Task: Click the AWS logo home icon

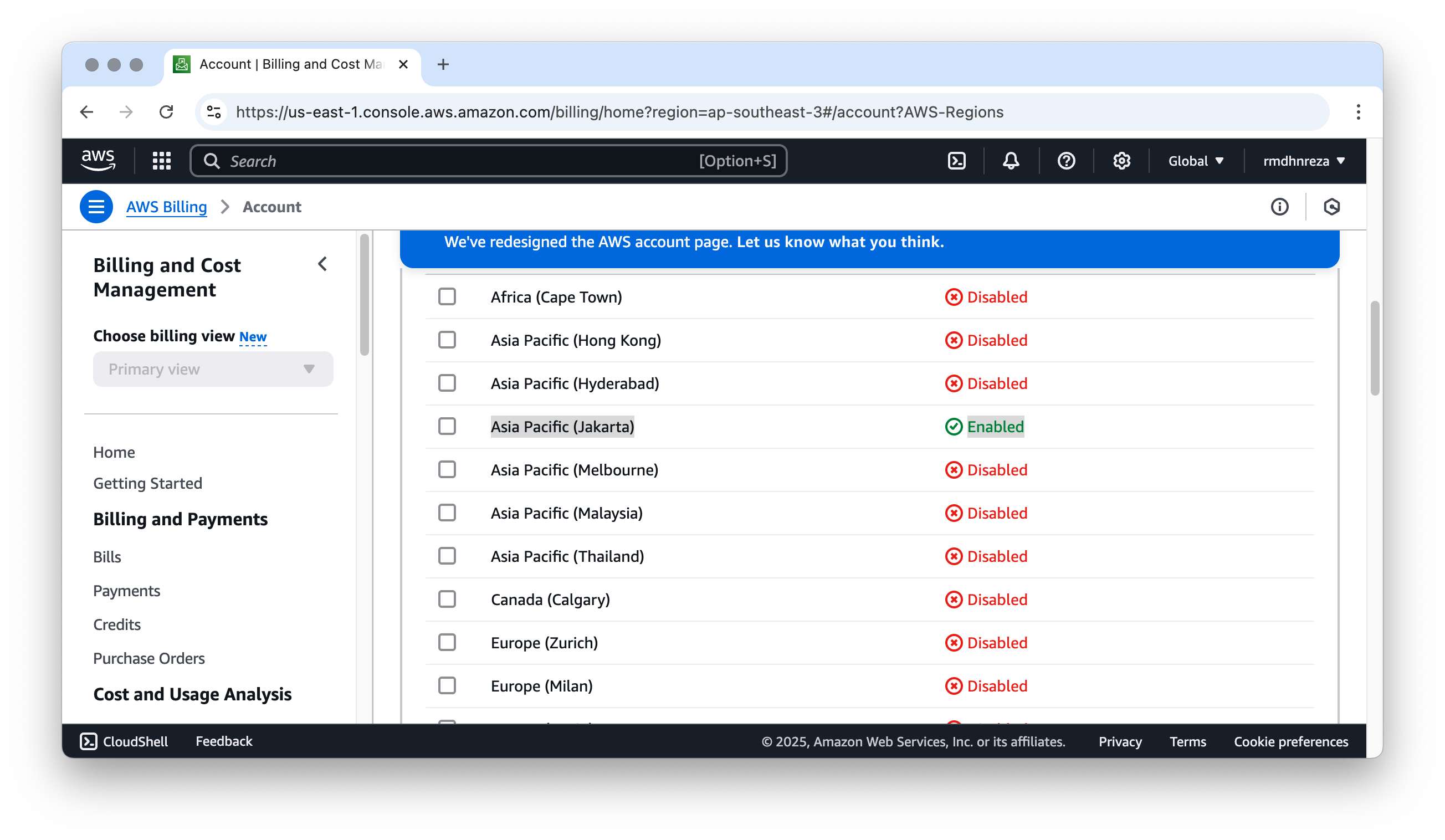Action: click(98, 161)
